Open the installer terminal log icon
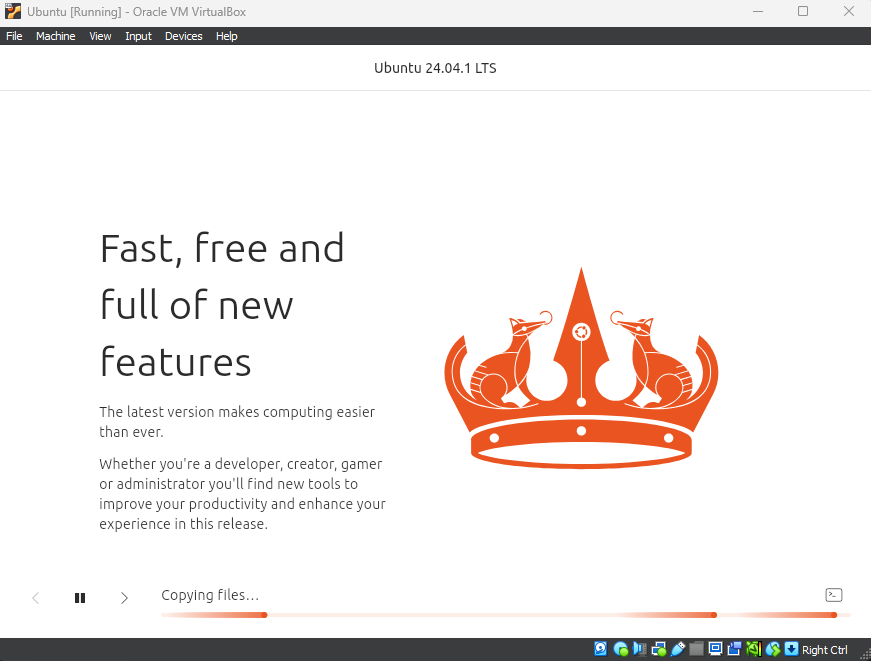This screenshot has width=871, height=661. coord(833,595)
